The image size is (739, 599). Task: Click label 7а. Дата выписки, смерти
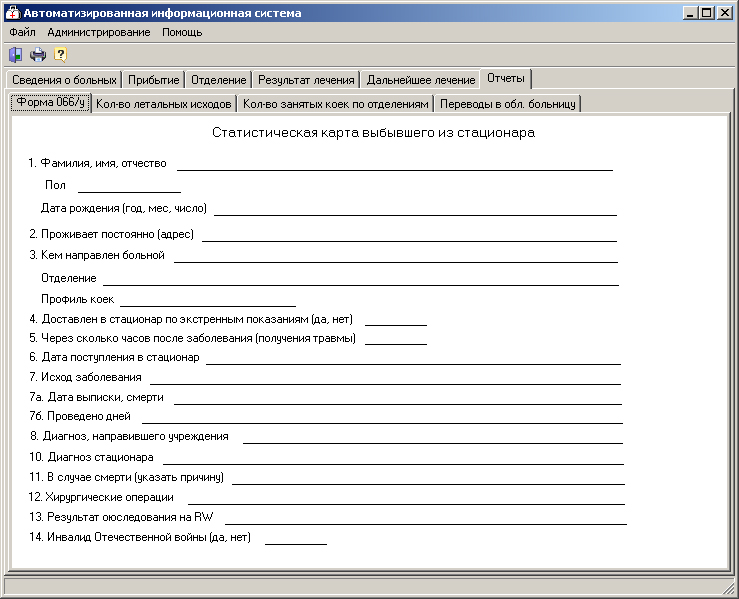[96, 397]
